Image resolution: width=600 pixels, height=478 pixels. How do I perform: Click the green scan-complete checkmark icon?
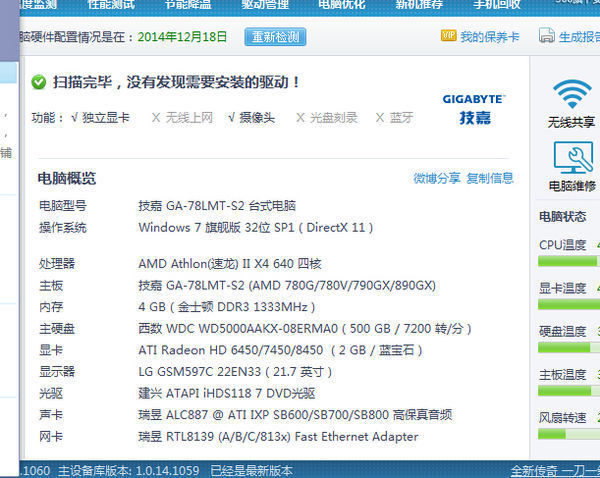point(39,82)
